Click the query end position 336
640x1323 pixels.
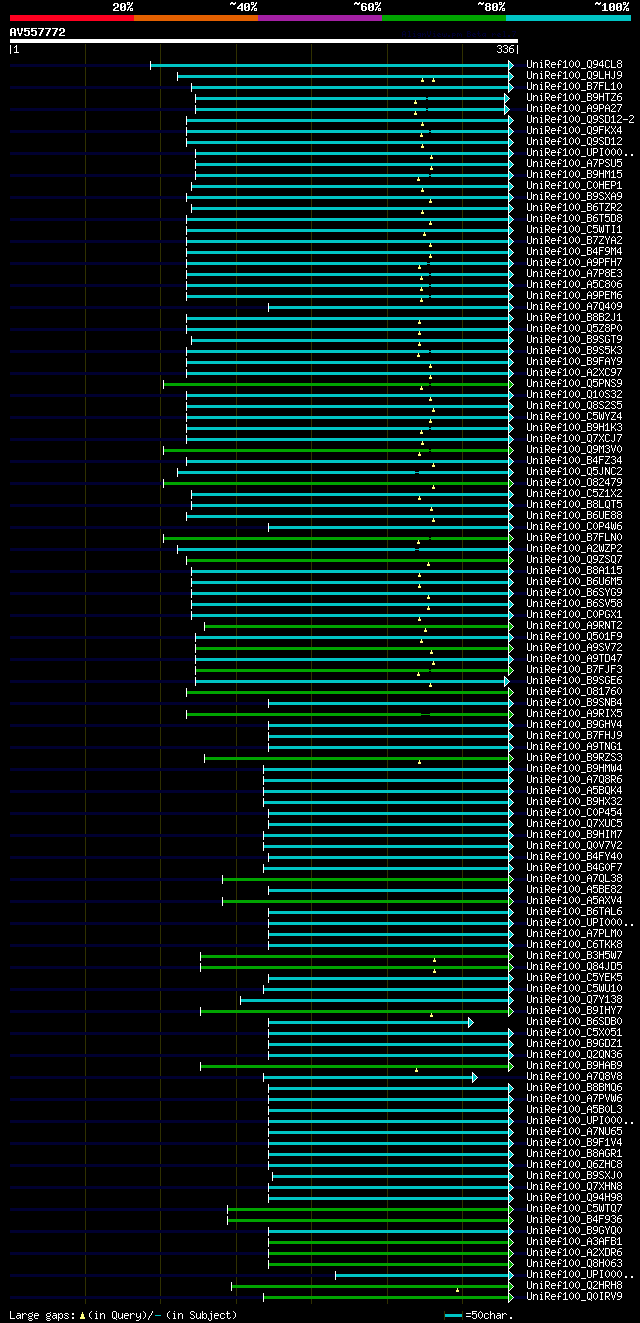[505, 49]
